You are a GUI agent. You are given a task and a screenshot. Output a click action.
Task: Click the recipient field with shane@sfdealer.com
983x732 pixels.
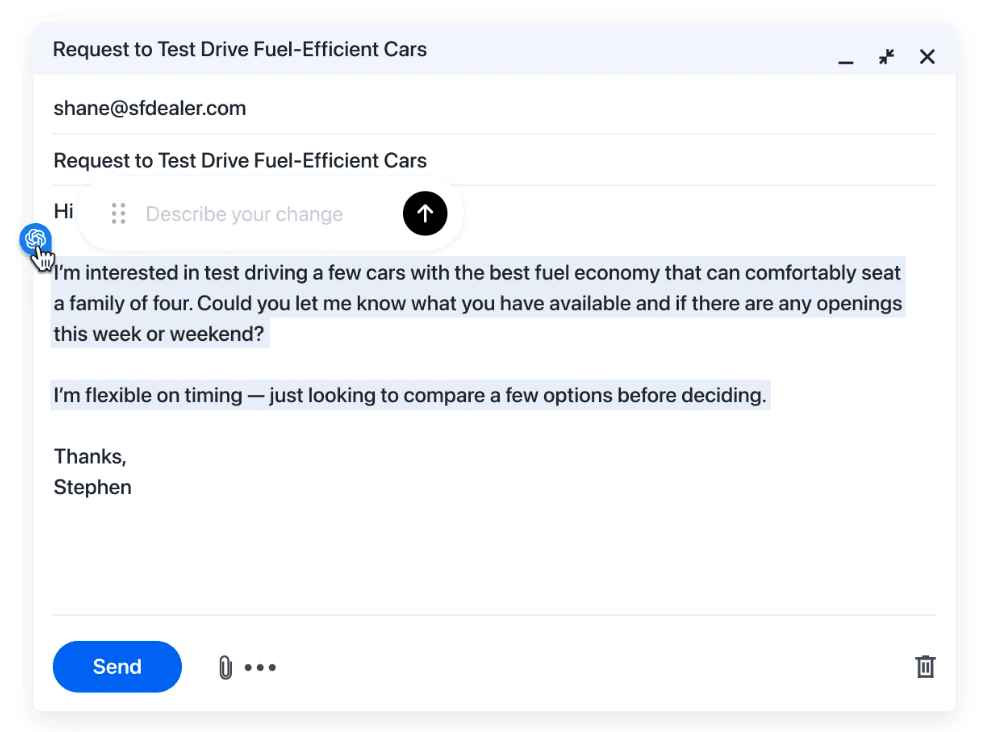pyautogui.click(x=150, y=108)
